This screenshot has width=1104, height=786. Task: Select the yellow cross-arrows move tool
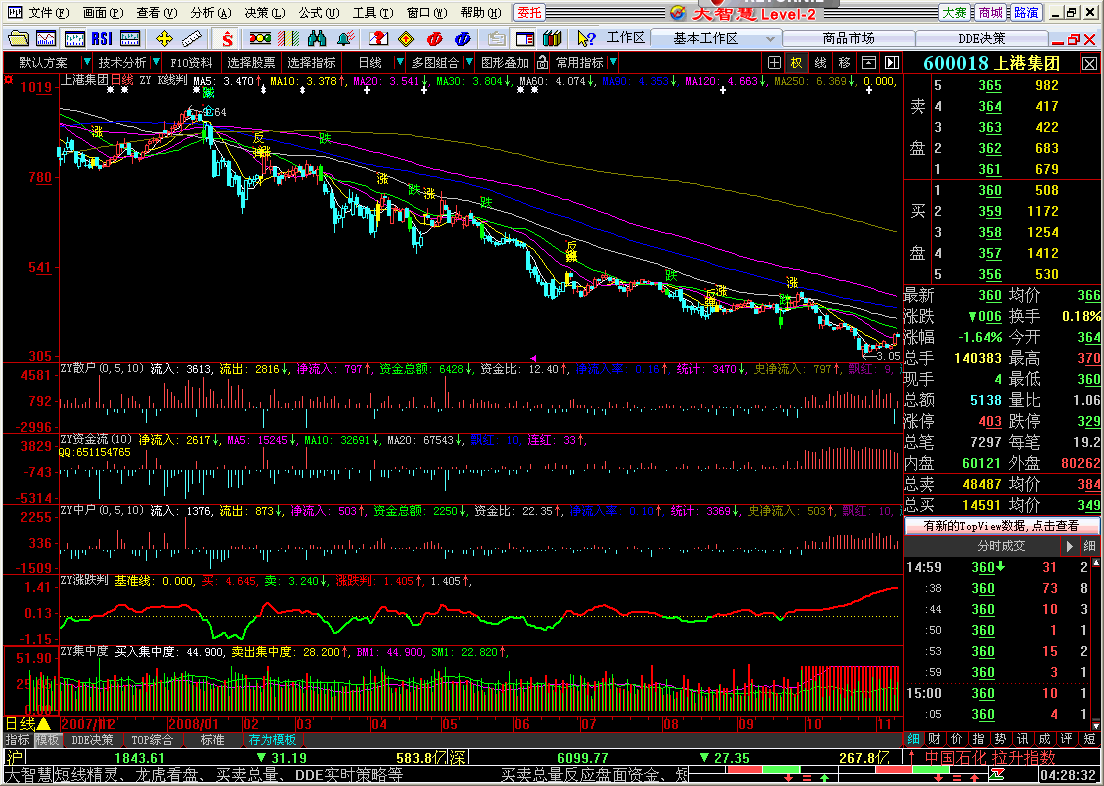[165, 38]
